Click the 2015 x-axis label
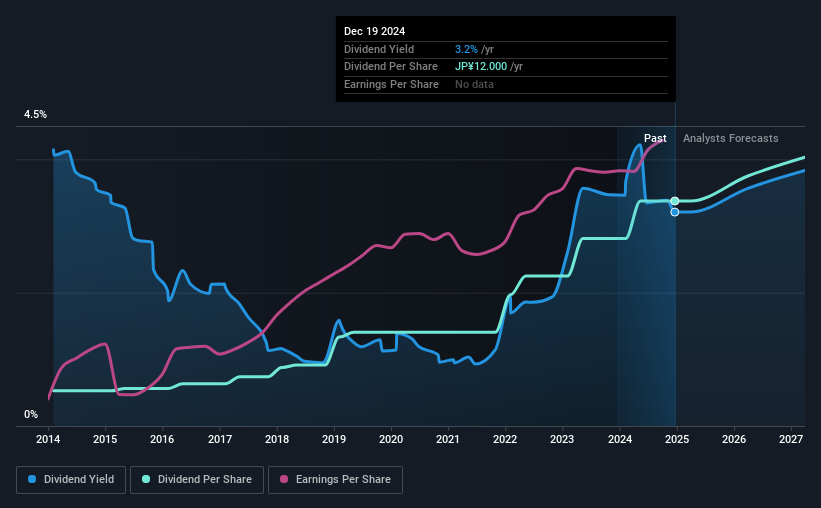Viewport: 821px width, 508px height. pos(105,439)
